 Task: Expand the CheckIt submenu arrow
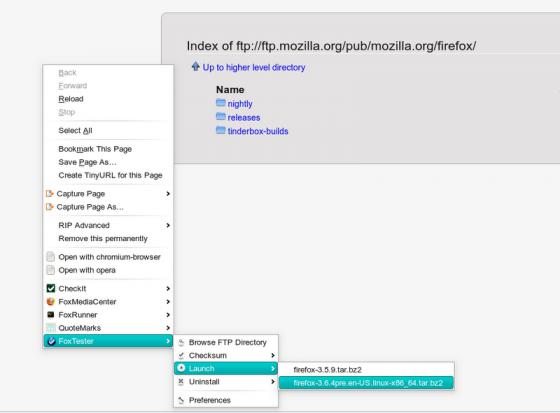click(168, 288)
